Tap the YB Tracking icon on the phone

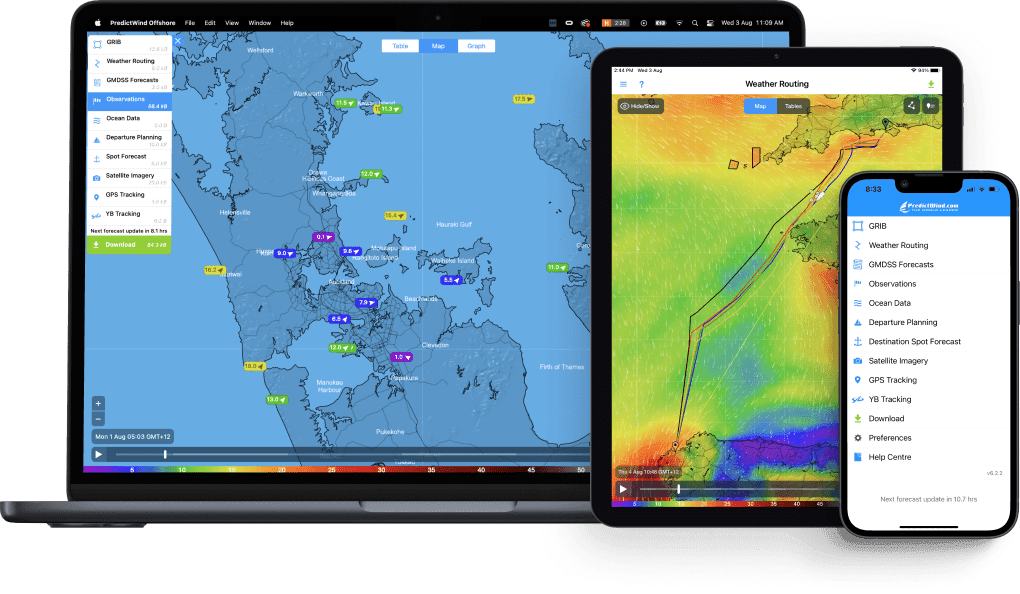tap(858, 399)
